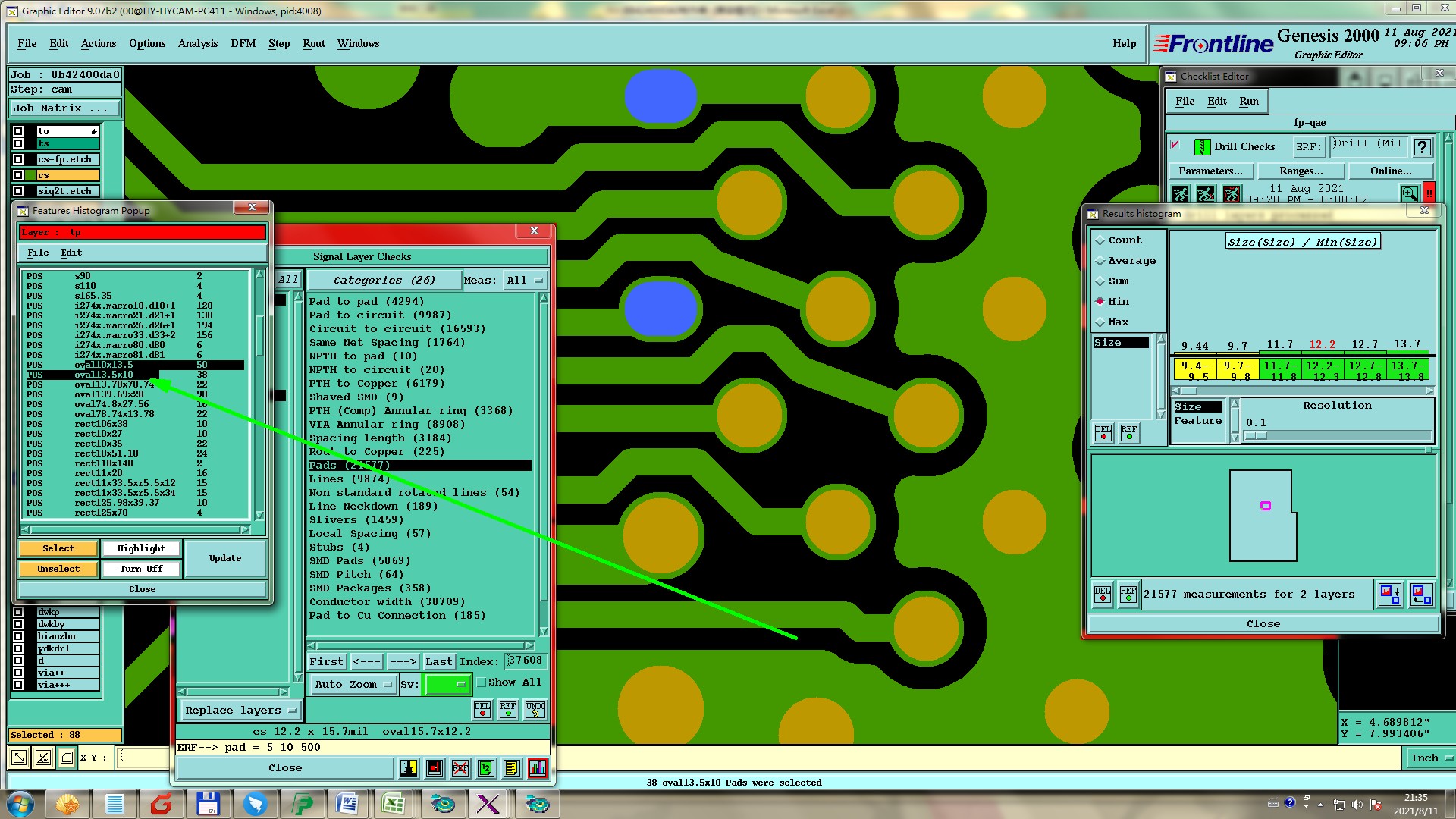The width and height of the screenshot is (1456, 819).
Task: Click the crossed-out REF icon
Action: 460,768
